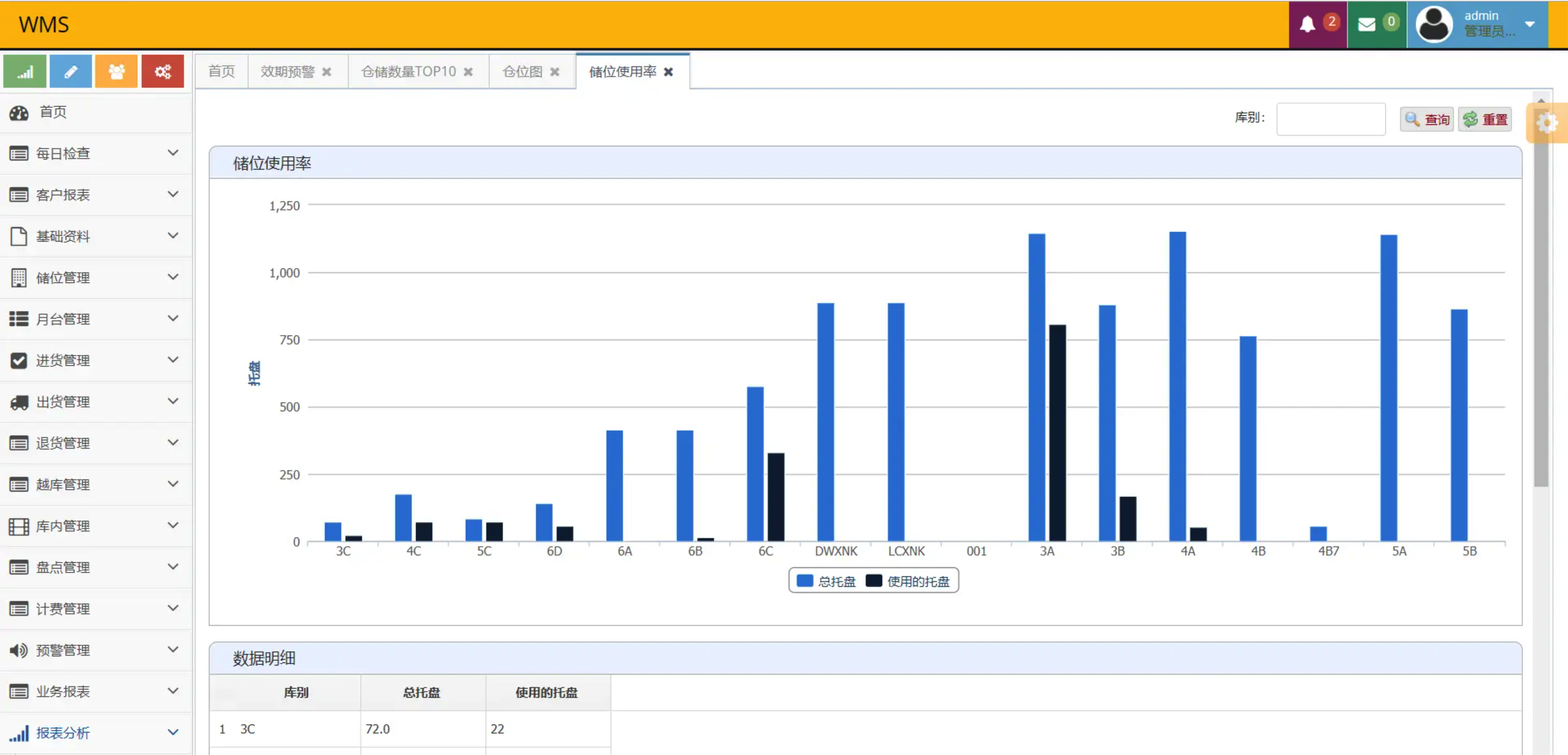
Task: Close the 效期预警 tab
Action: tap(327, 72)
